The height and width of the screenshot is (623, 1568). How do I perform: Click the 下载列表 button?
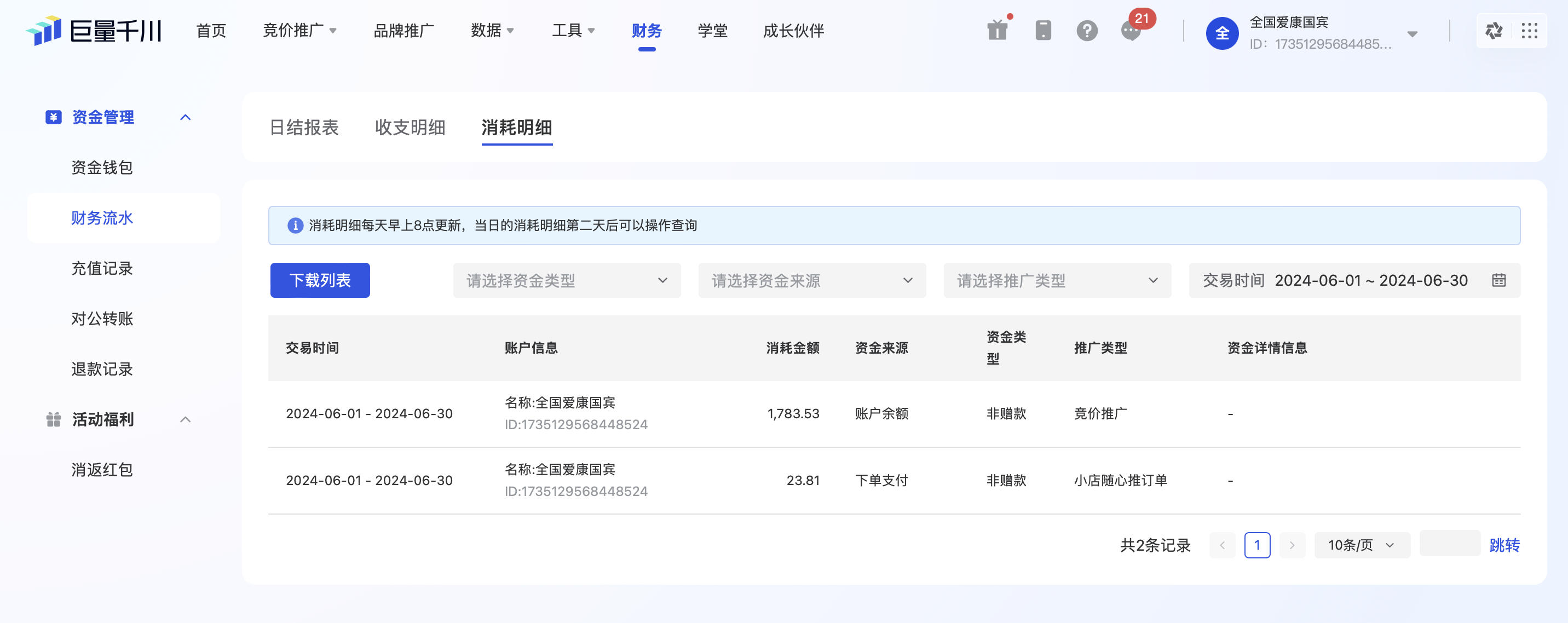click(320, 280)
